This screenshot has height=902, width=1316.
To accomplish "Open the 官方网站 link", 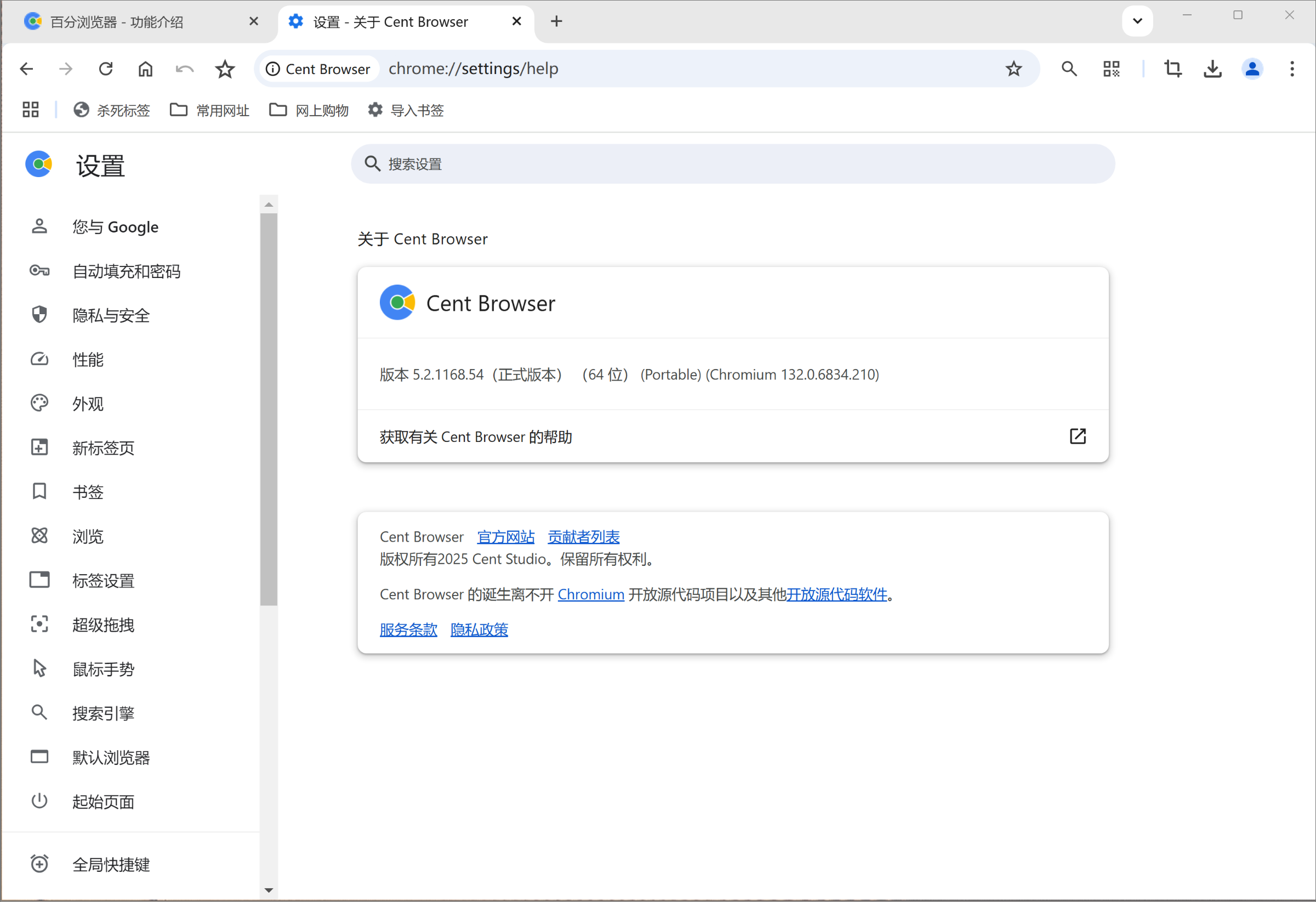I will click(x=506, y=537).
